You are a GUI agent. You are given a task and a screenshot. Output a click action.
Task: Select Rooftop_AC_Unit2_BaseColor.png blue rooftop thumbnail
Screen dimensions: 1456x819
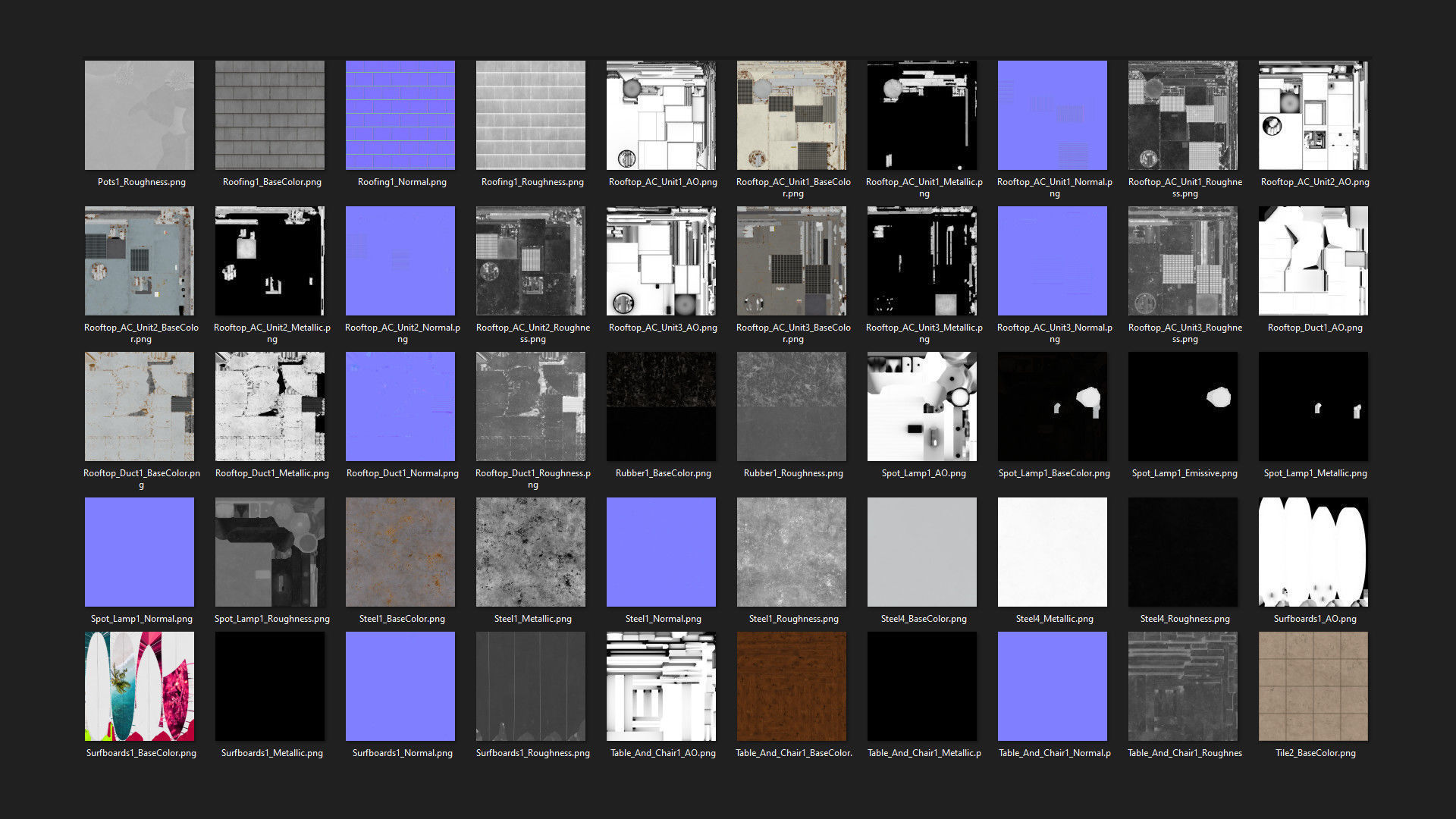[x=140, y=261]
